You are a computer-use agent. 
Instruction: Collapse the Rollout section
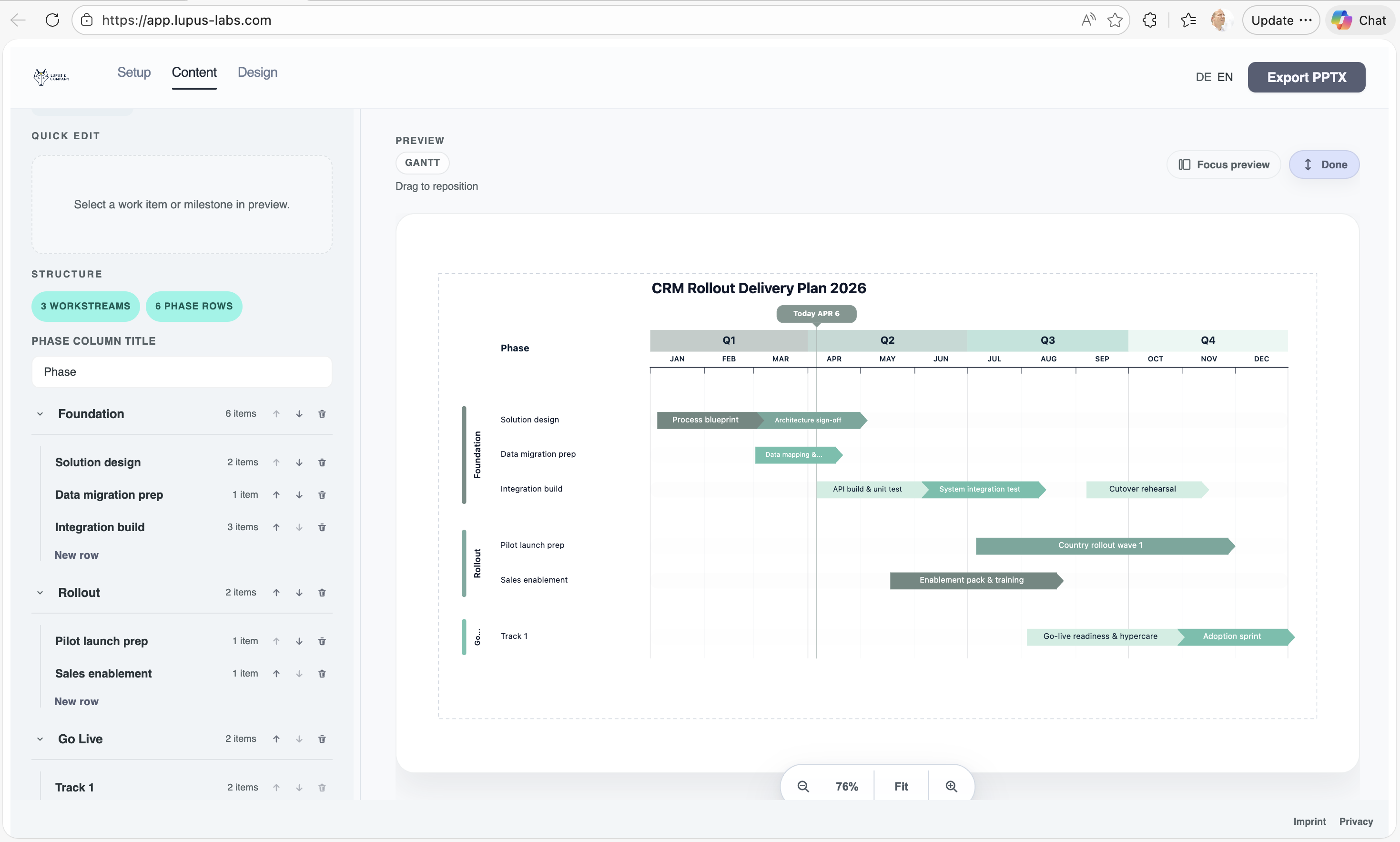point(40,592)
